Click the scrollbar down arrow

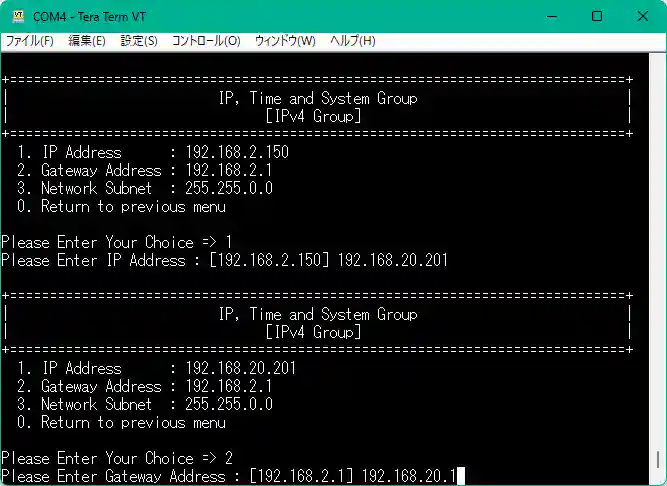click(x=658, y=476)
